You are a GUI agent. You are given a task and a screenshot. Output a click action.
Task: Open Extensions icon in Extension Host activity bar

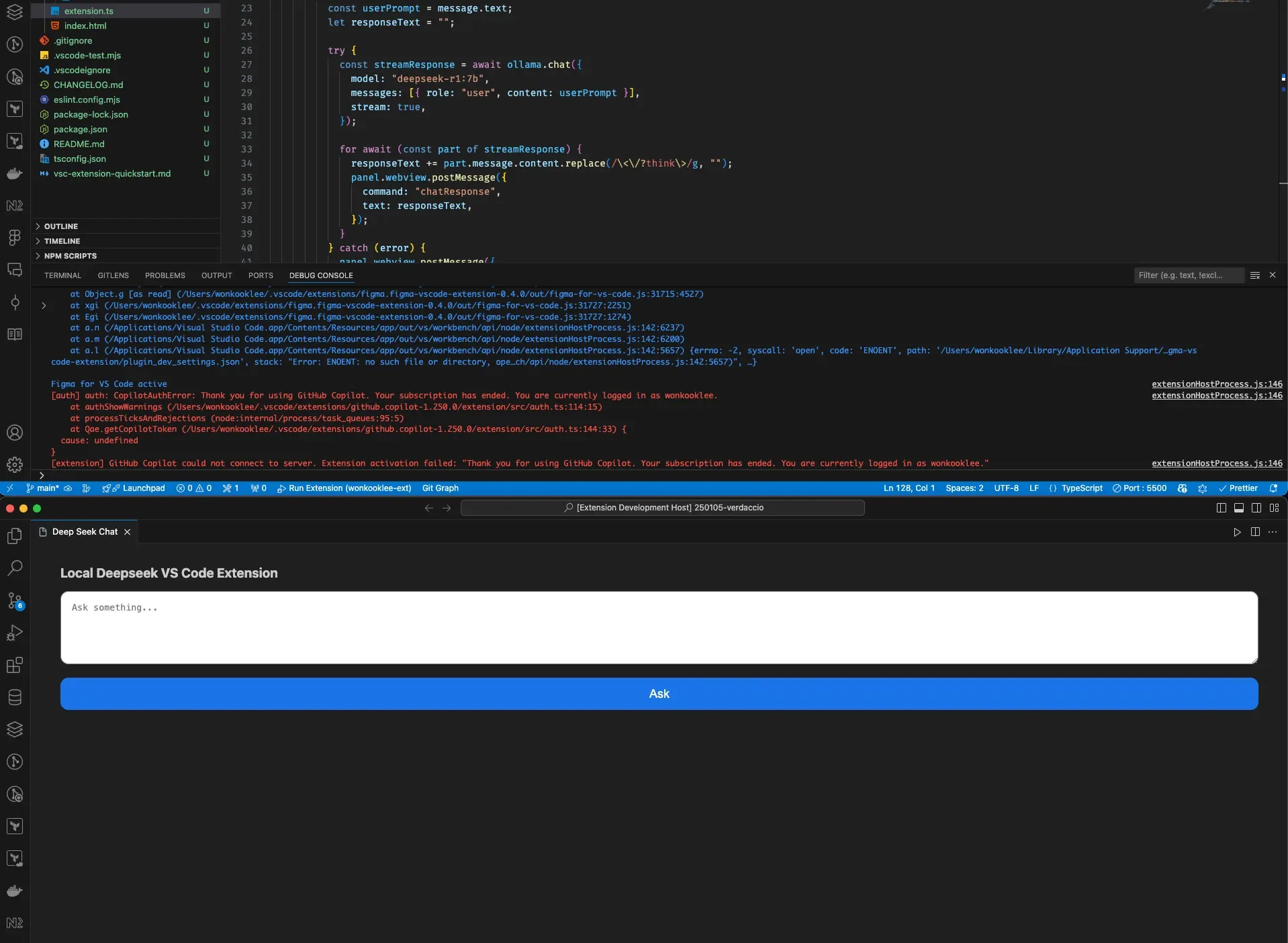[x=15, y=665]
